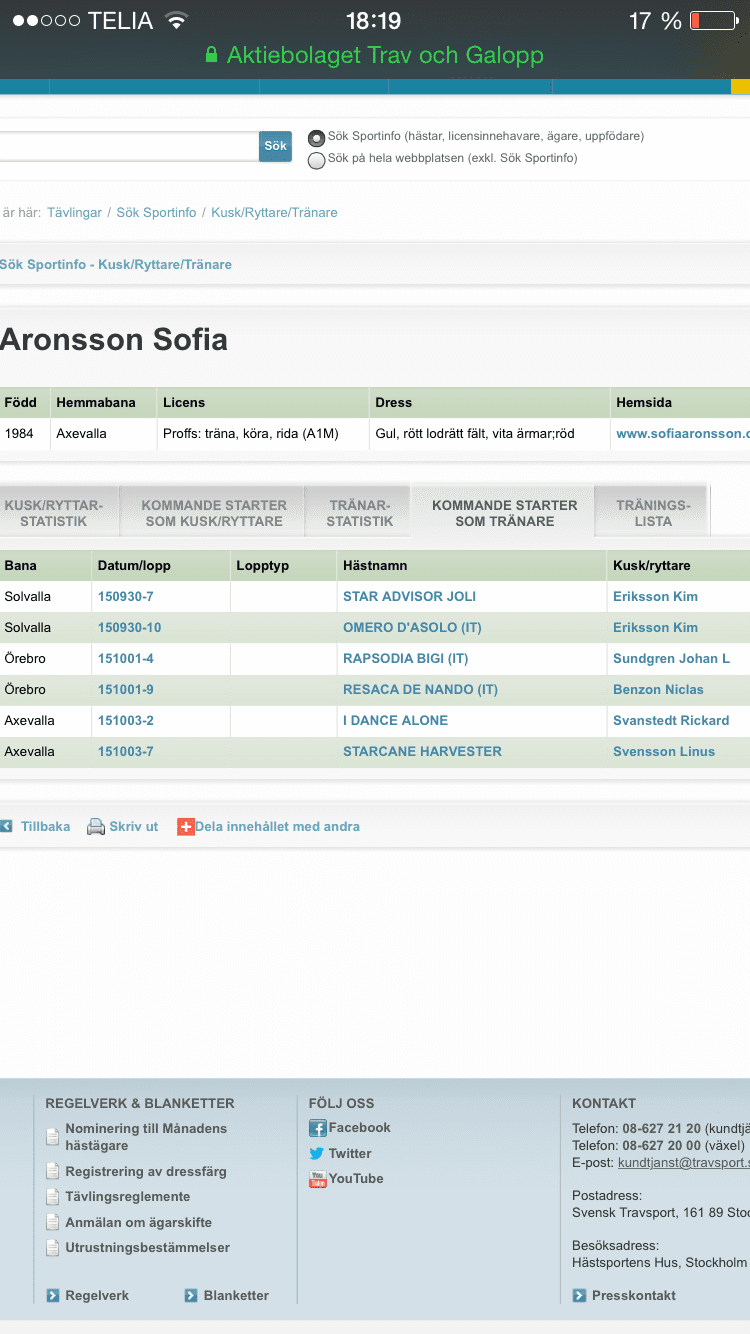Open the Tävlingar breadcrumb link
The height and width of the screenshot is (1334, 750).
[74, 213]
